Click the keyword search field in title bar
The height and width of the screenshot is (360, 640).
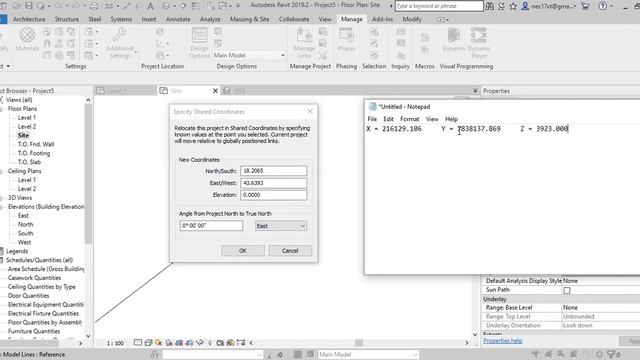click(x=439, y=6)
